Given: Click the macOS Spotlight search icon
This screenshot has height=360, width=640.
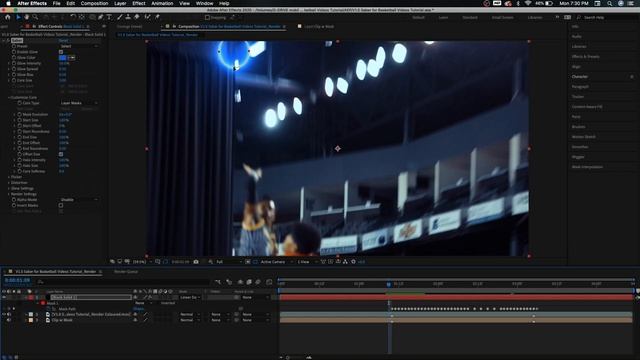Looking at the screenshot, I should [x=609, y=3].
